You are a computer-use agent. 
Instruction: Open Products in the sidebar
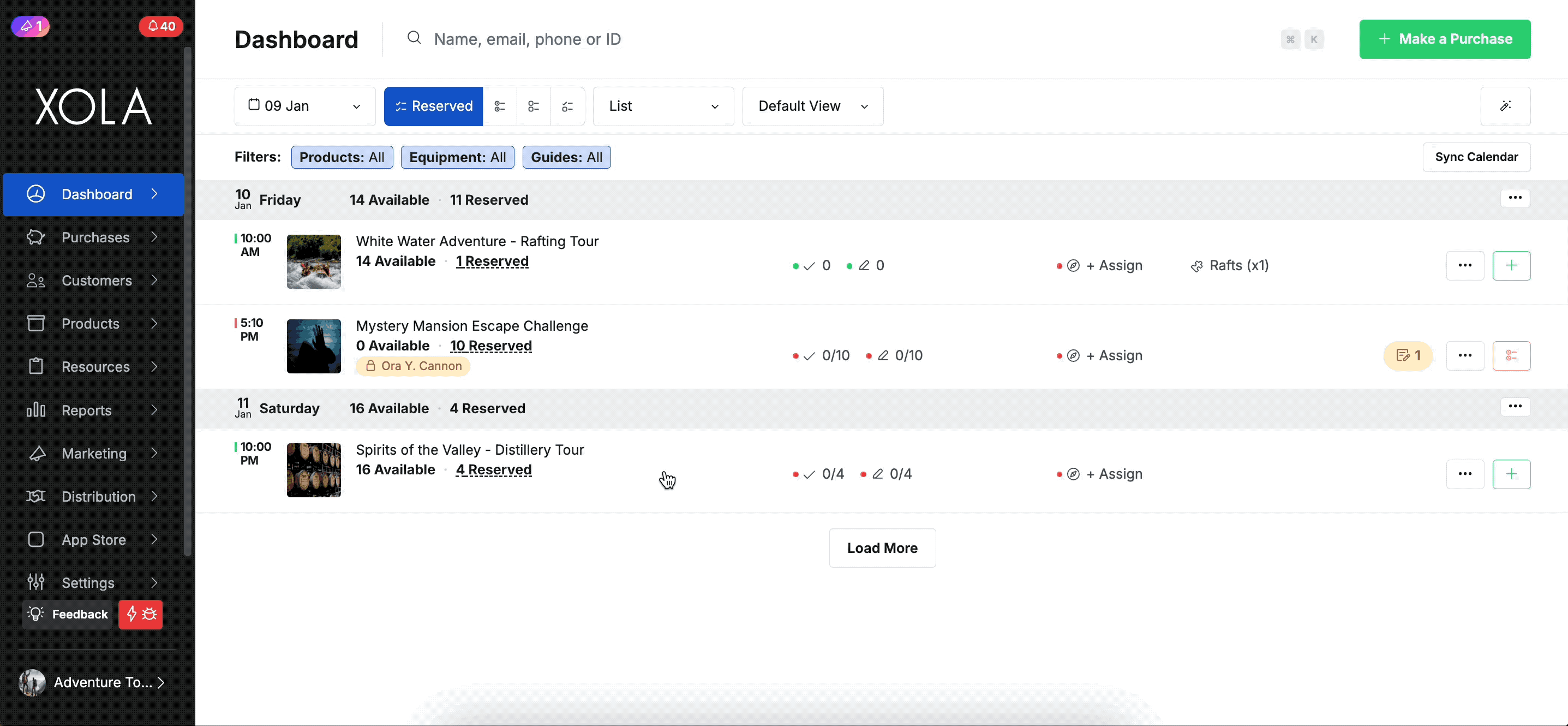tap(93, 323)
